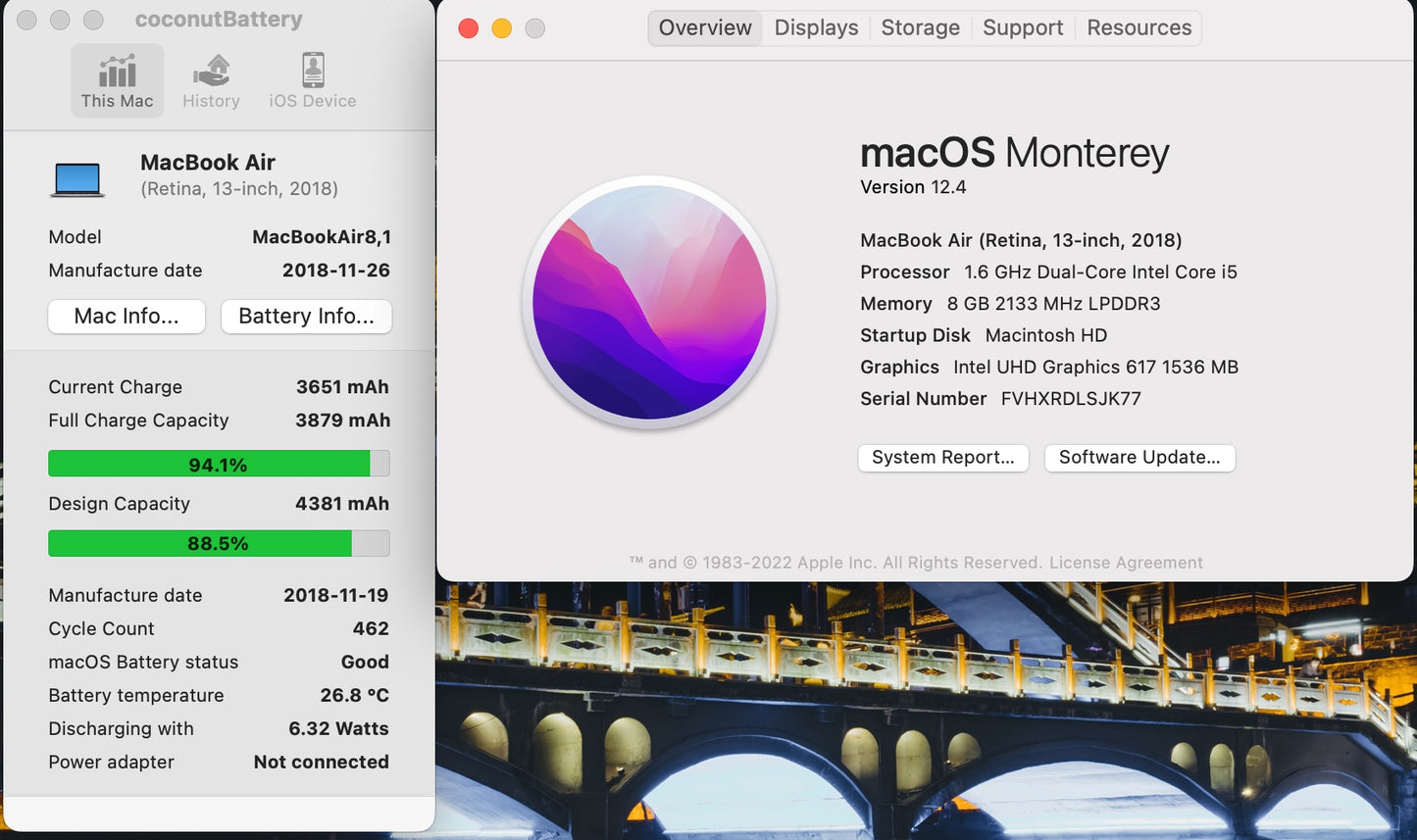
Task: Click the 94.1% full charge bar
Action: [218, 463]
